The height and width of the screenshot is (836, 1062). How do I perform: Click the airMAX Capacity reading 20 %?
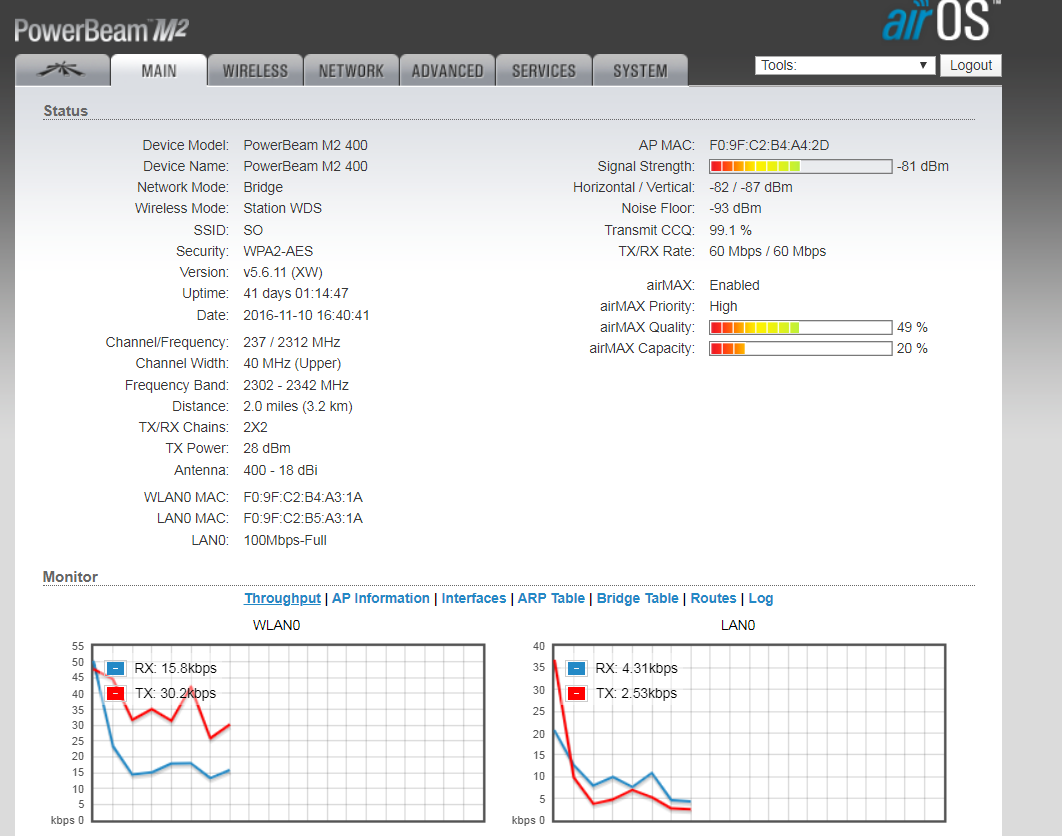coord(912,348)
